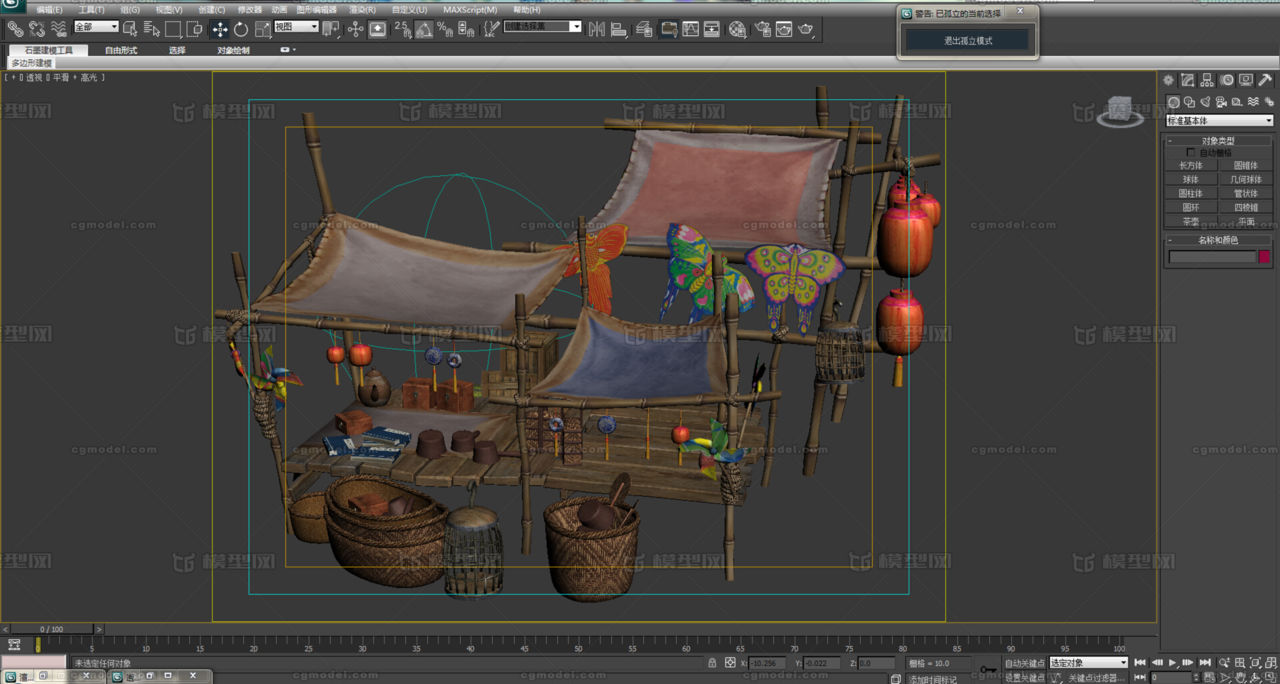Open the 全部 selection filter dropdown
1280x684 pixels.
[x=96, y=27]
